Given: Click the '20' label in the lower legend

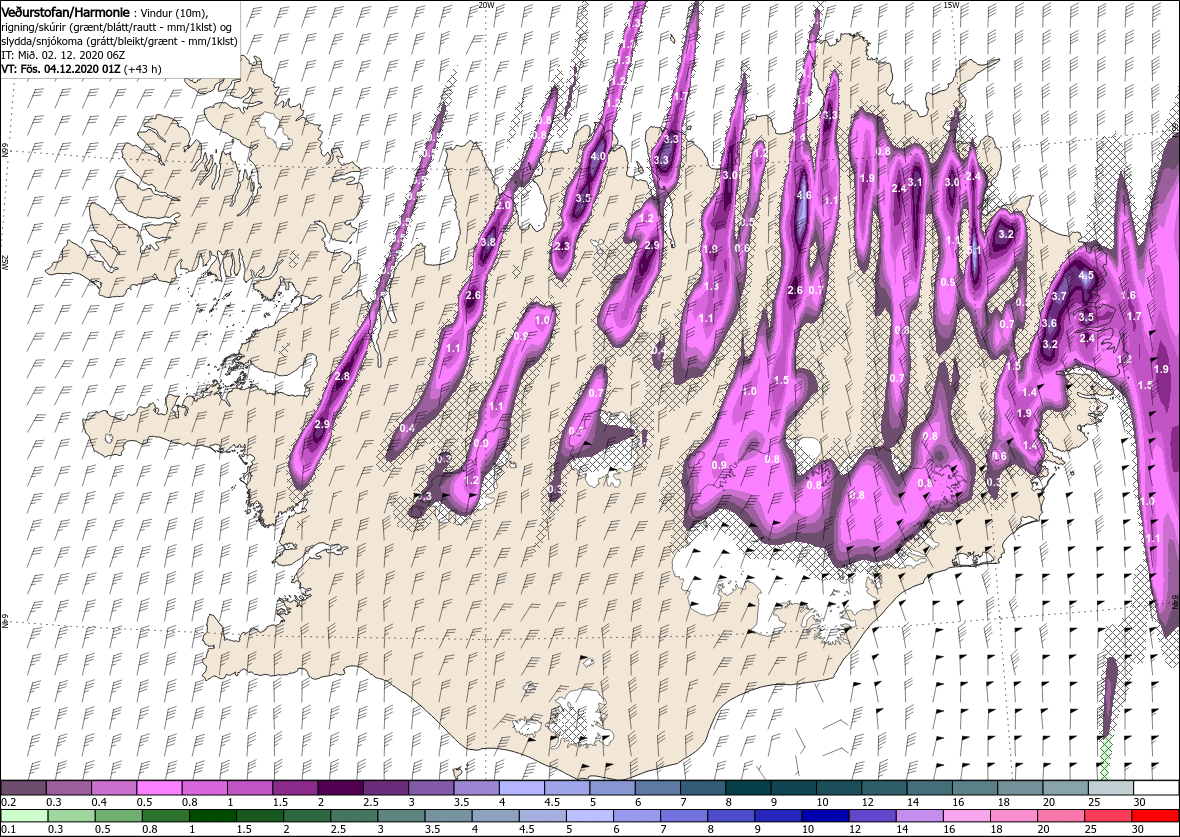Looking at the screenshot, I should (x=1044, y=829).
